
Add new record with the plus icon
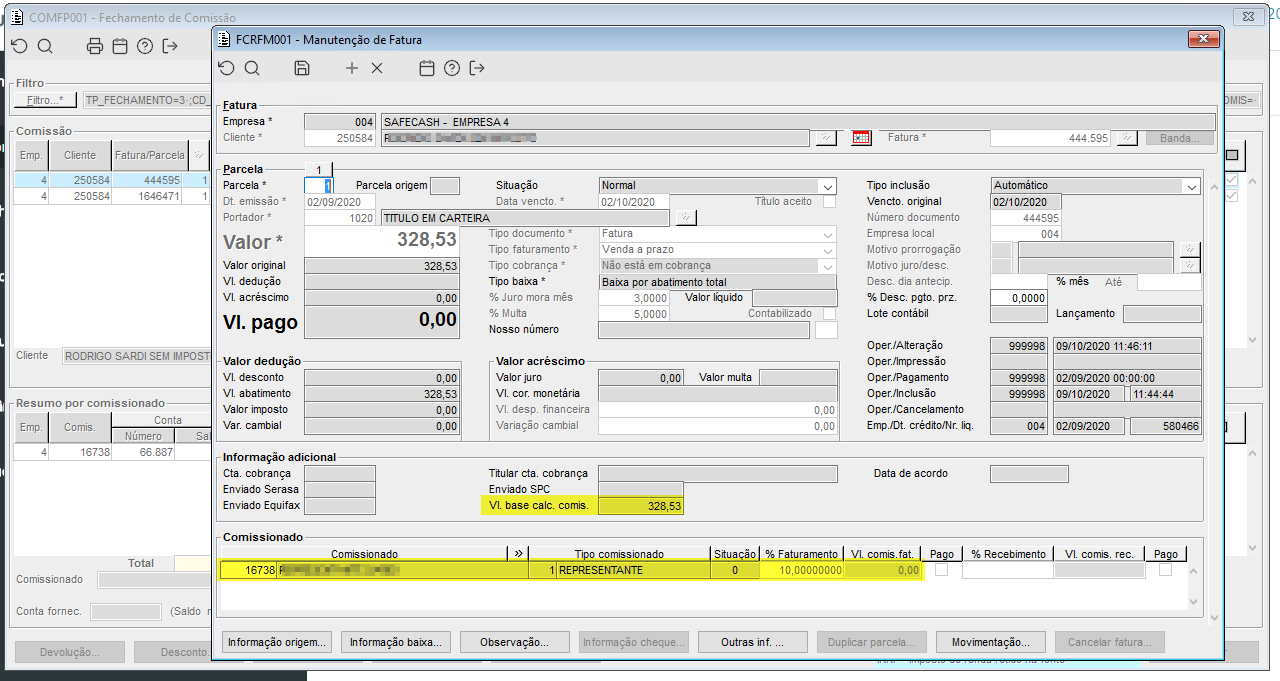pos(351,68)
